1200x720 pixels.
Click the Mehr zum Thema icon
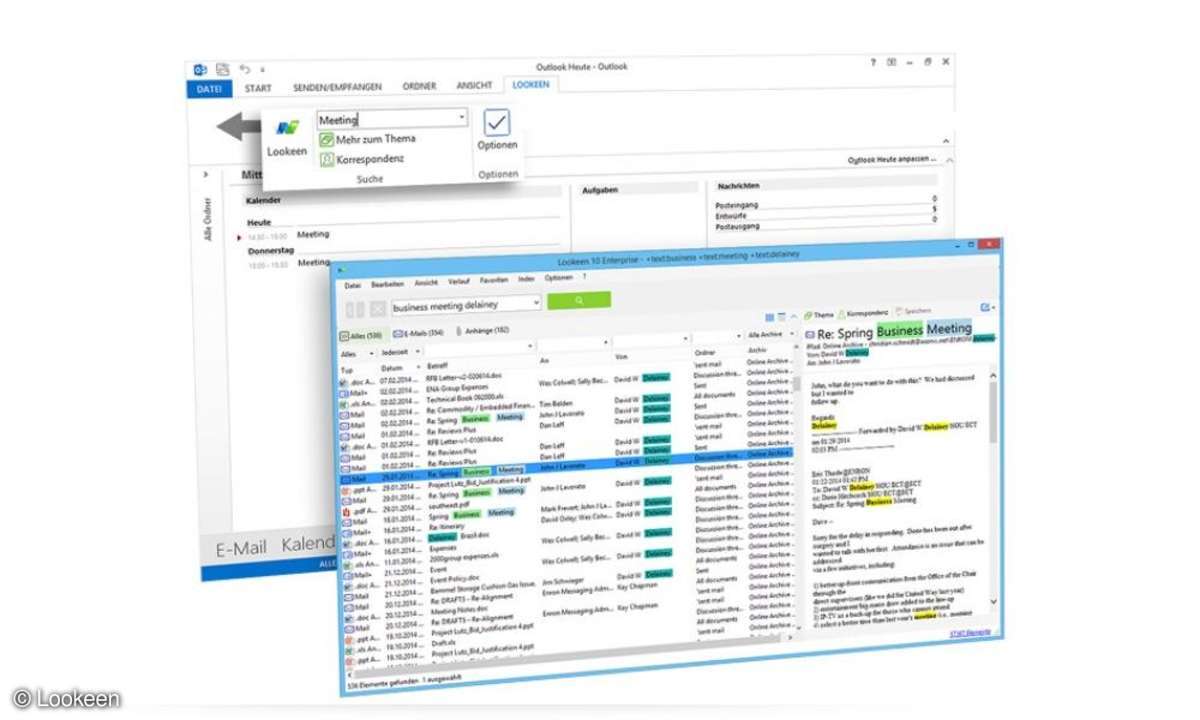click(327, 139)
